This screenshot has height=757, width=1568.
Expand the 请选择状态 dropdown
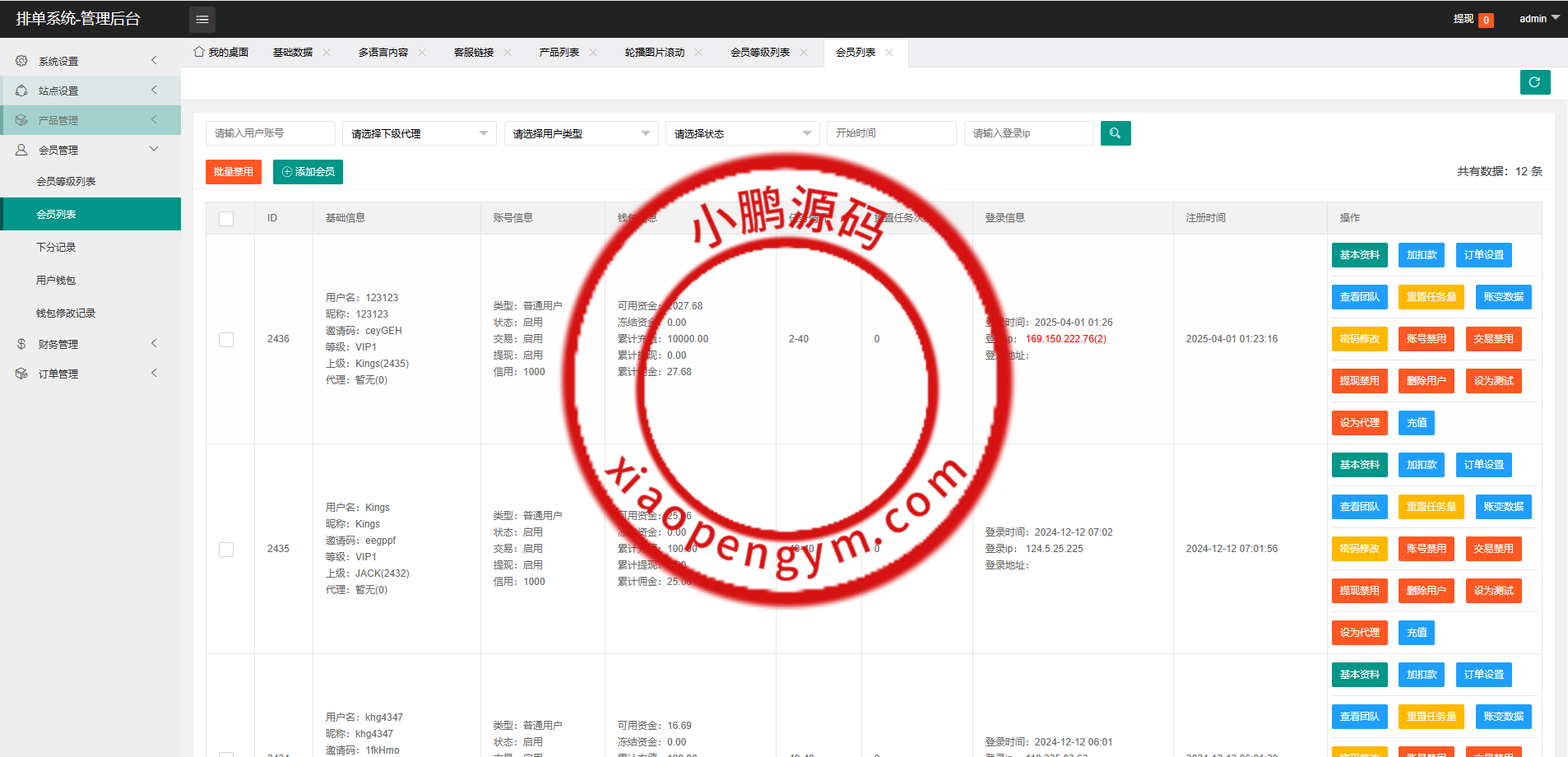(x=742, y=133)
